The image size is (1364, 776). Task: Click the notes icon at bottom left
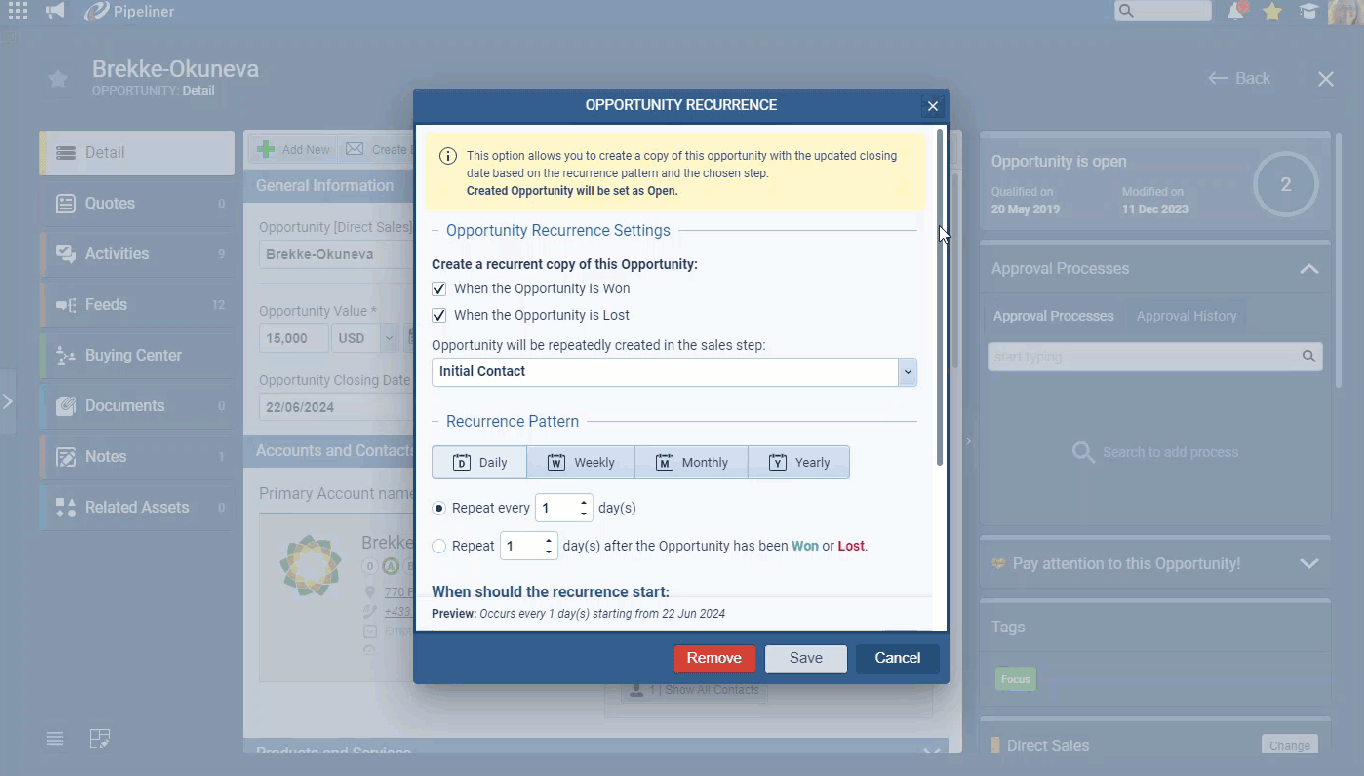coord(99,739)
